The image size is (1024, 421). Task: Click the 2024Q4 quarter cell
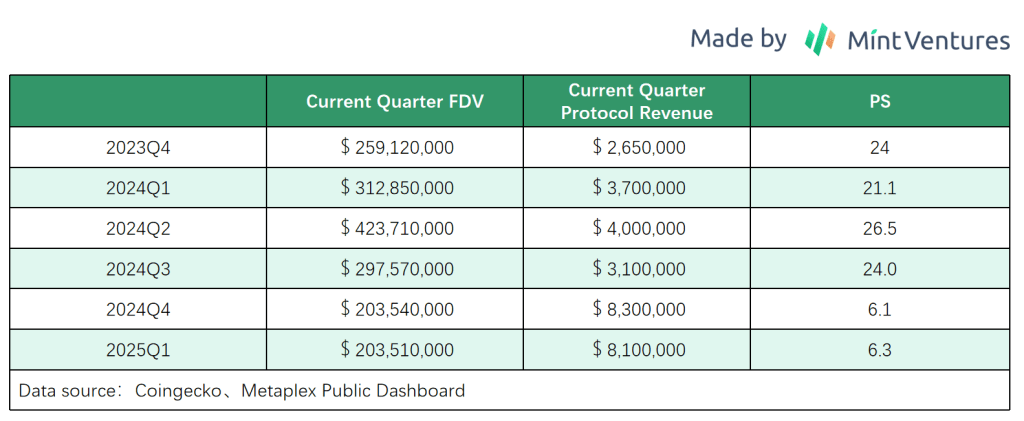pyautogui.click(x=138, y=310)
